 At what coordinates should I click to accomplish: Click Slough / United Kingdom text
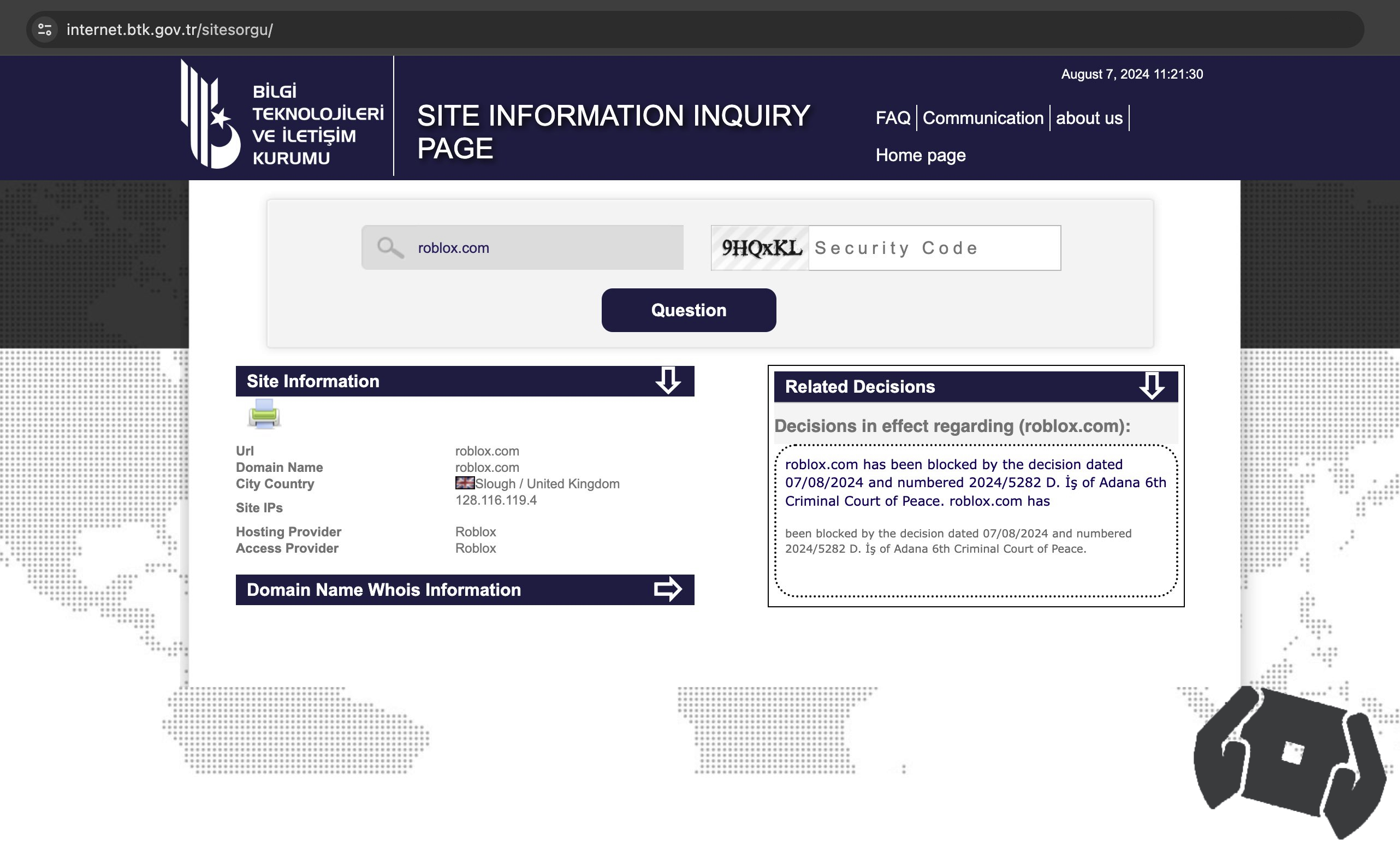coord(547,484)
